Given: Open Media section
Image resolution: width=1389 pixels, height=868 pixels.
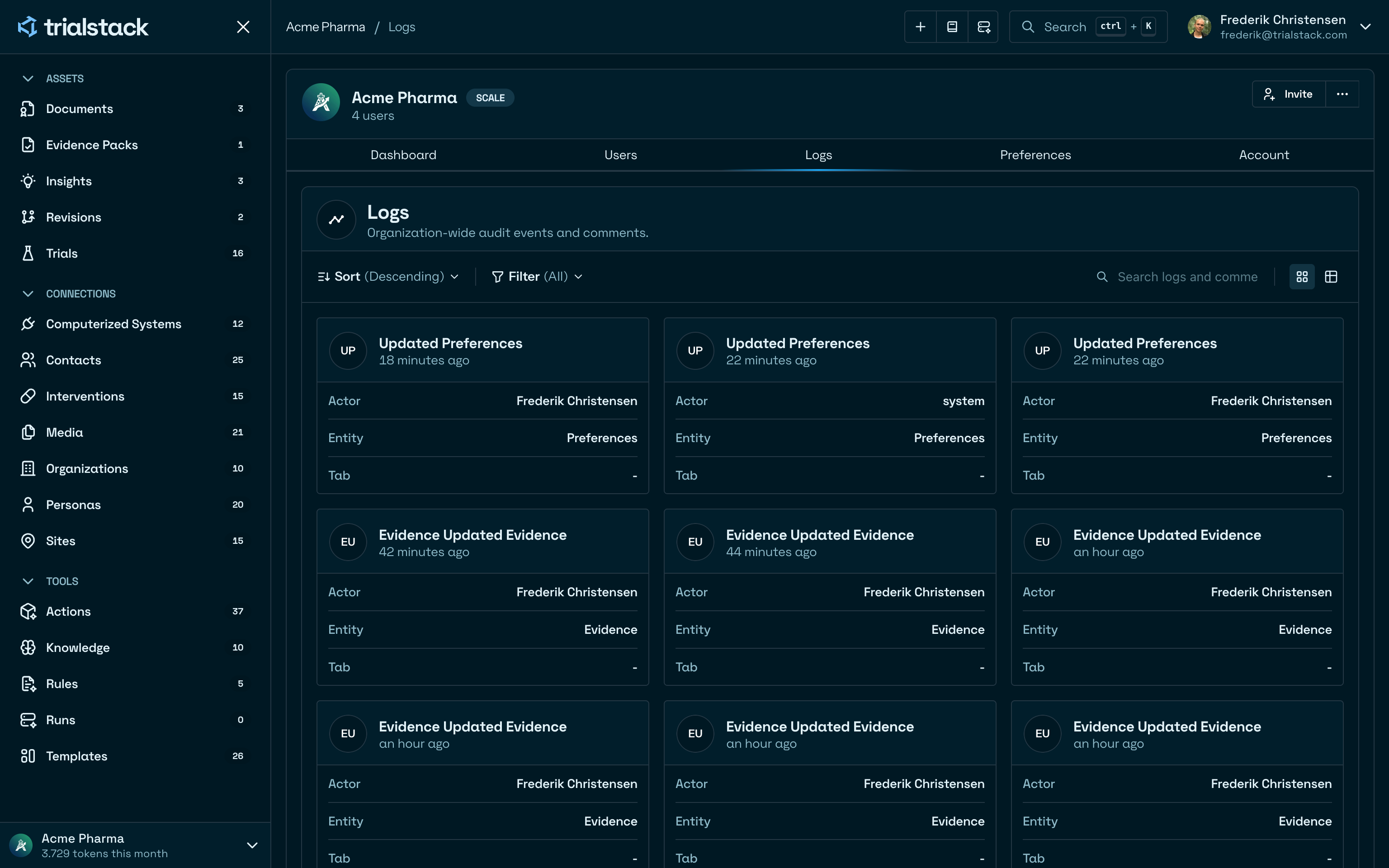Looking at the screenshot, I should 136,432.
